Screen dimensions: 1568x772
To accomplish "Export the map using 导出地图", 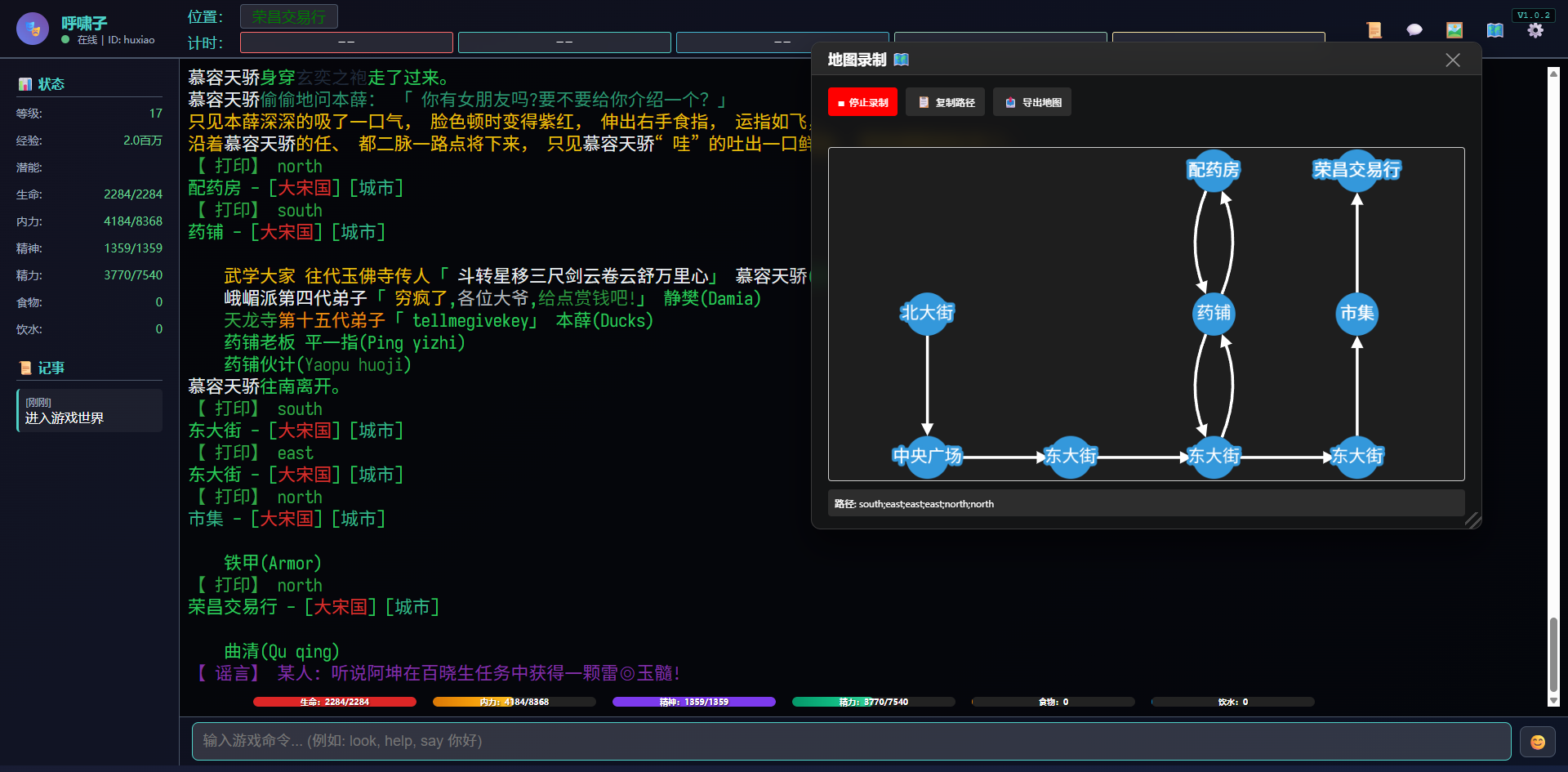I will [1031, 101].
